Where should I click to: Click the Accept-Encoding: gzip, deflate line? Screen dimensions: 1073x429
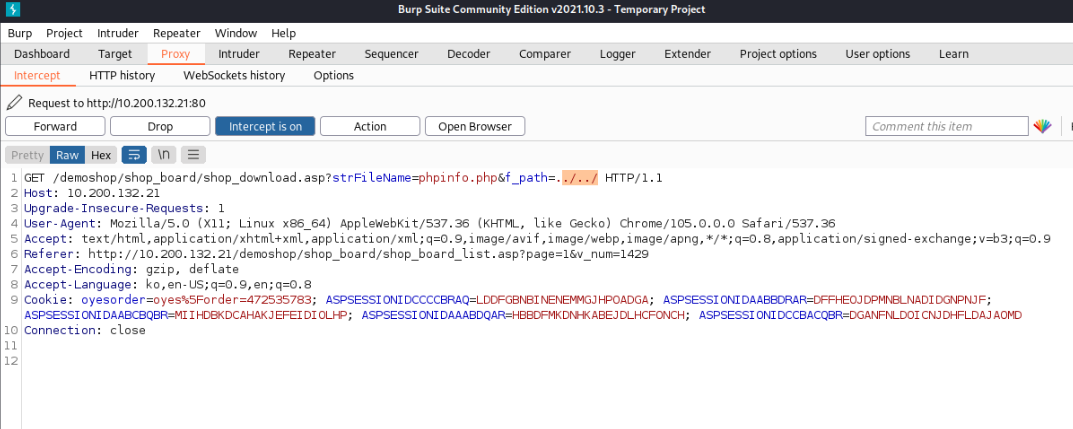point(131,269)
